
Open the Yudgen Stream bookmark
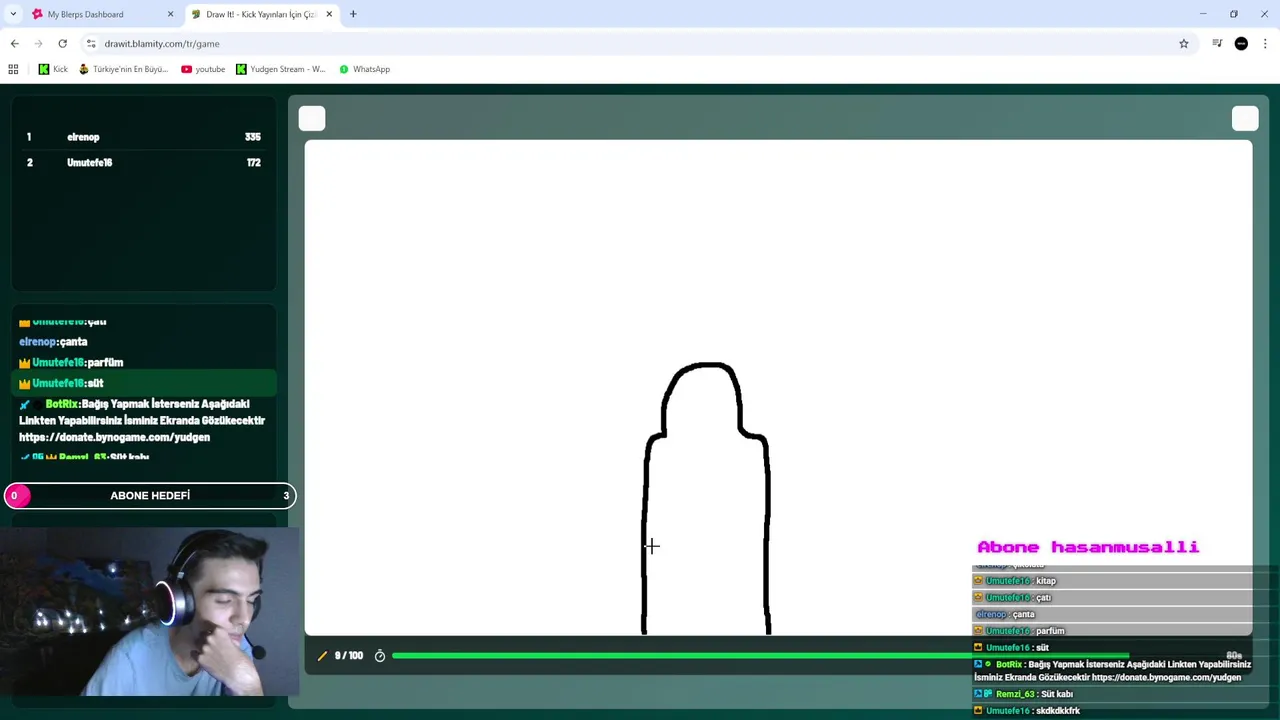[280, 69]
